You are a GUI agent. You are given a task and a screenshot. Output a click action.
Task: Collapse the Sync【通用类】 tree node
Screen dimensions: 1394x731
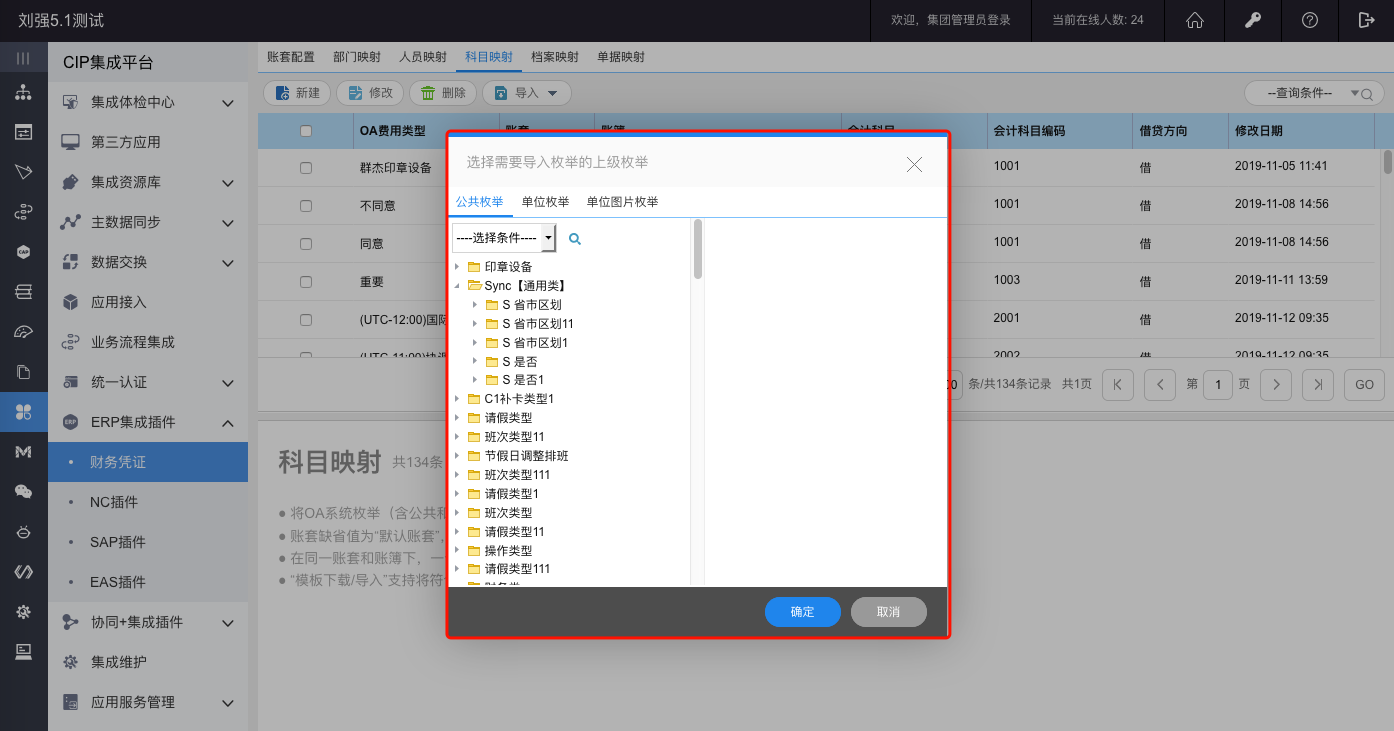pyautogui.click(x=458, y=286)
